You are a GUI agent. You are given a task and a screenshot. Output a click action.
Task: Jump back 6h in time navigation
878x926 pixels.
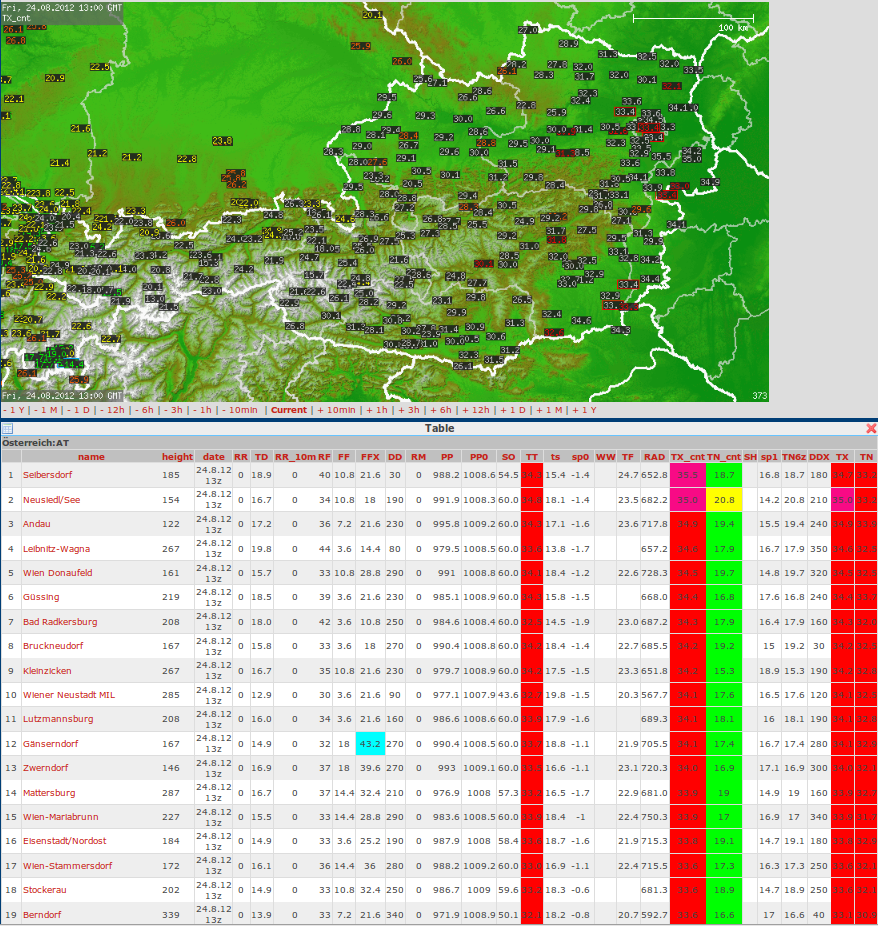click(x=144, y=410)
